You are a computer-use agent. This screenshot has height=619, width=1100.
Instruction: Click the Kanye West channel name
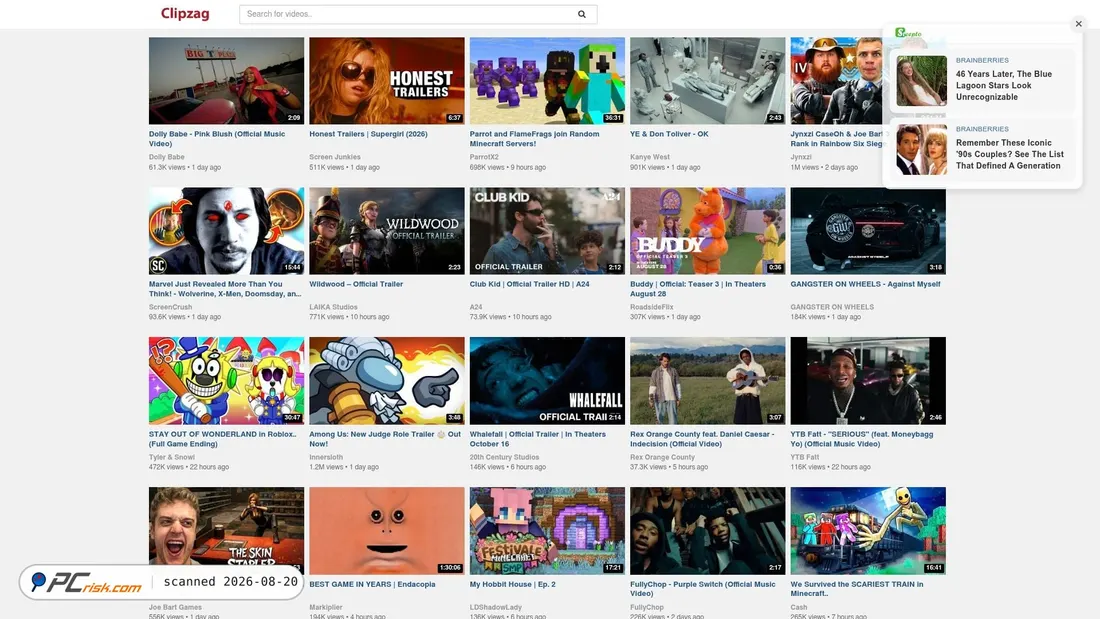pyautogui.click(x=650, y=157)
